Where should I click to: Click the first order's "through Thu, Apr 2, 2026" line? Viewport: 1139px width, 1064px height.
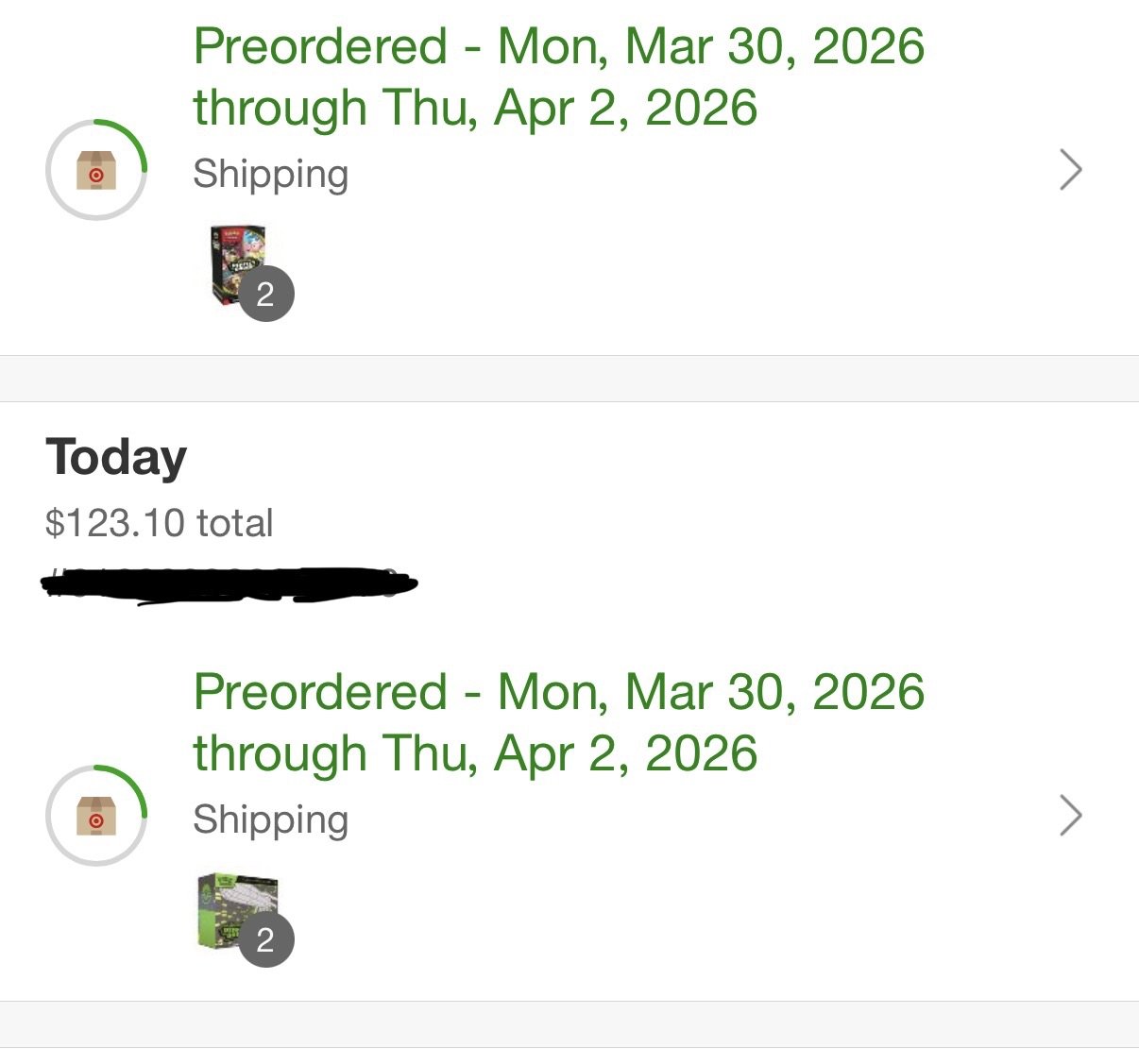click(475, 108)
